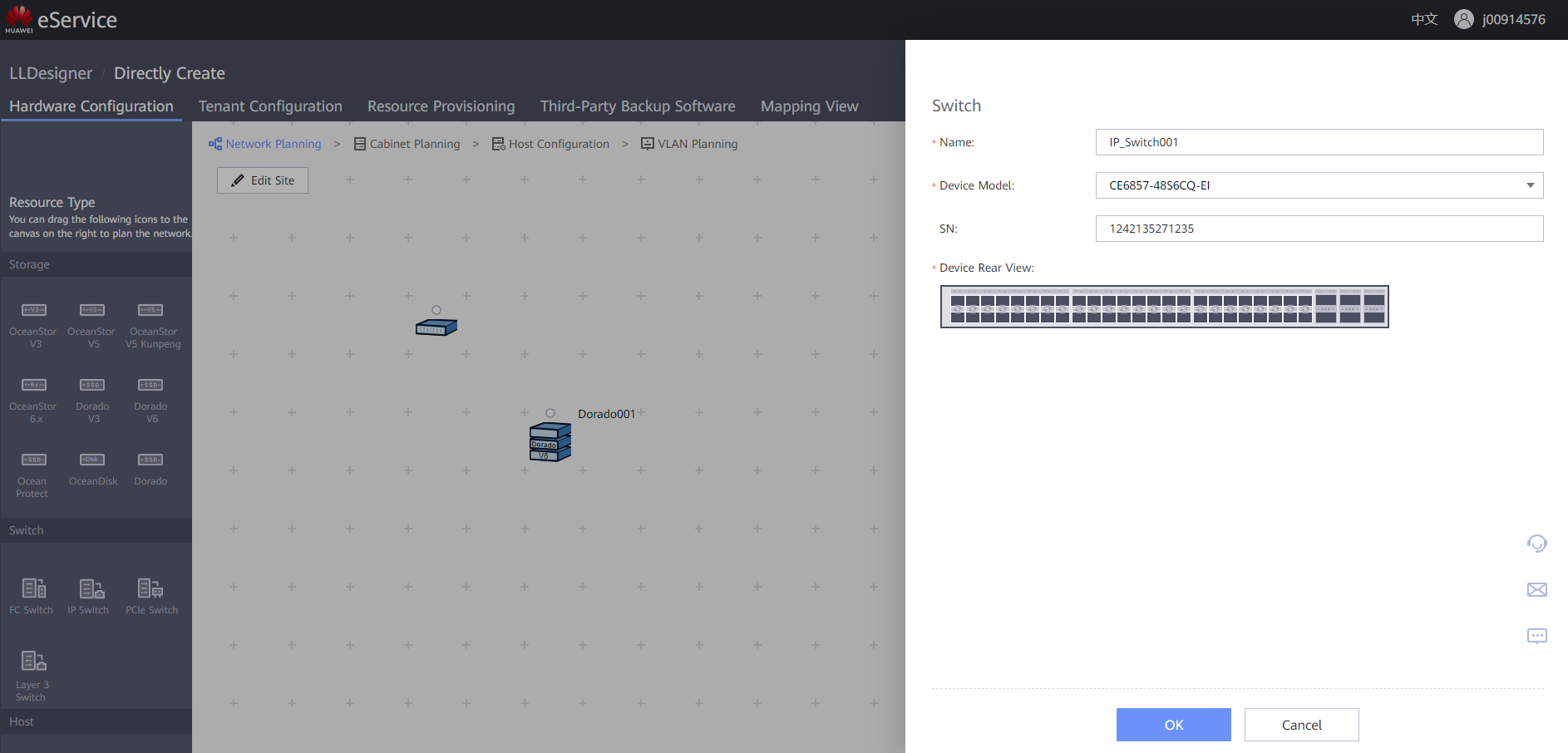Open the customer support headset icon
This screenshot has width=1568, height=753.
tap(1537, 544)
